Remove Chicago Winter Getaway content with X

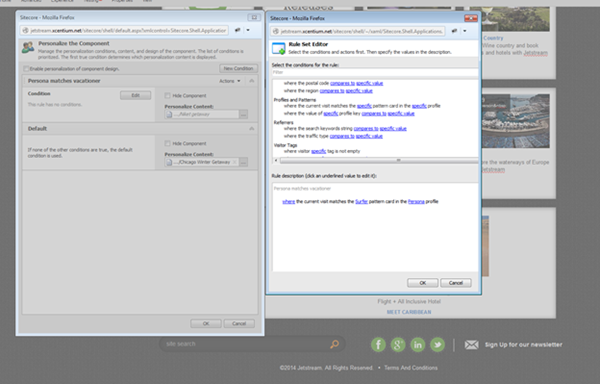pos(235,162)
